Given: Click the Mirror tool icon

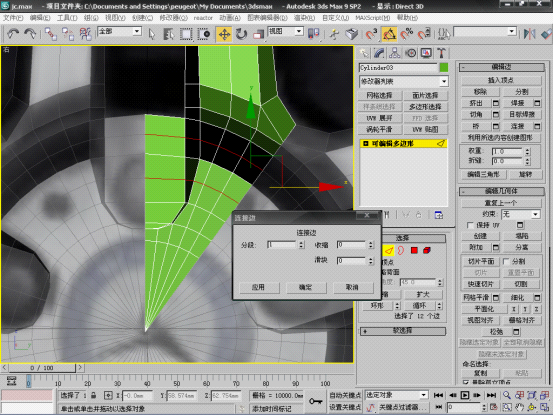Looking at the screenshot, I should [x=529, y=34].
